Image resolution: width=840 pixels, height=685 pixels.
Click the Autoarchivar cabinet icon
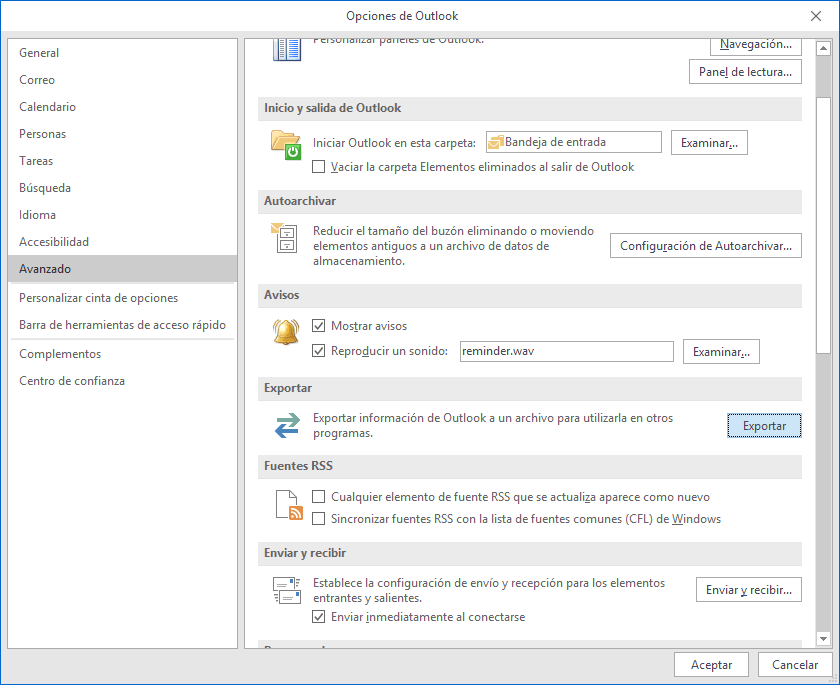click(x=284, y=238)
